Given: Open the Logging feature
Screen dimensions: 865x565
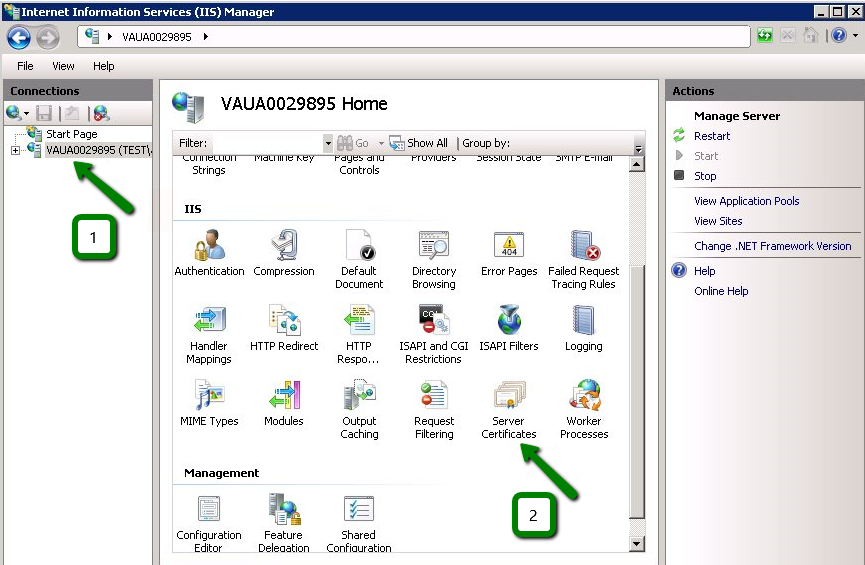Looking at the screenshot, I should pos(584,328).
